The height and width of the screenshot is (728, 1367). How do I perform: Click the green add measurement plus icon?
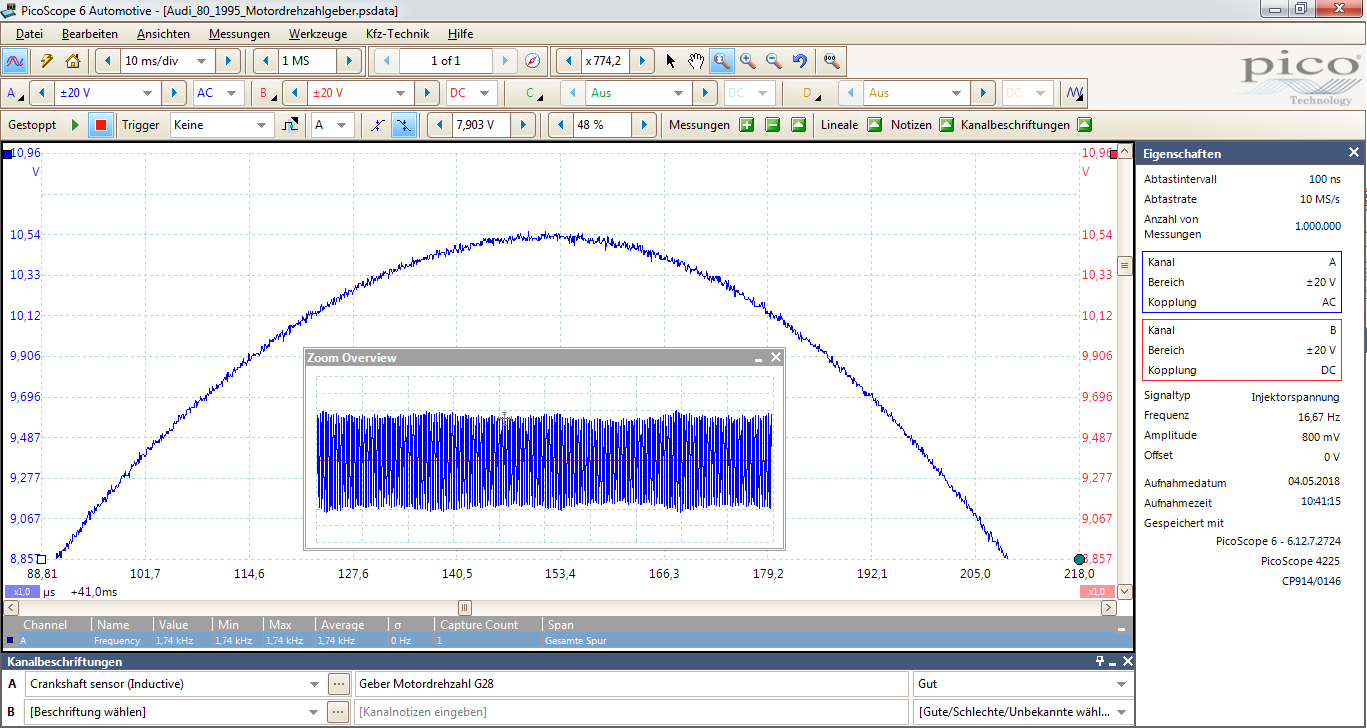tap(746, 125)
